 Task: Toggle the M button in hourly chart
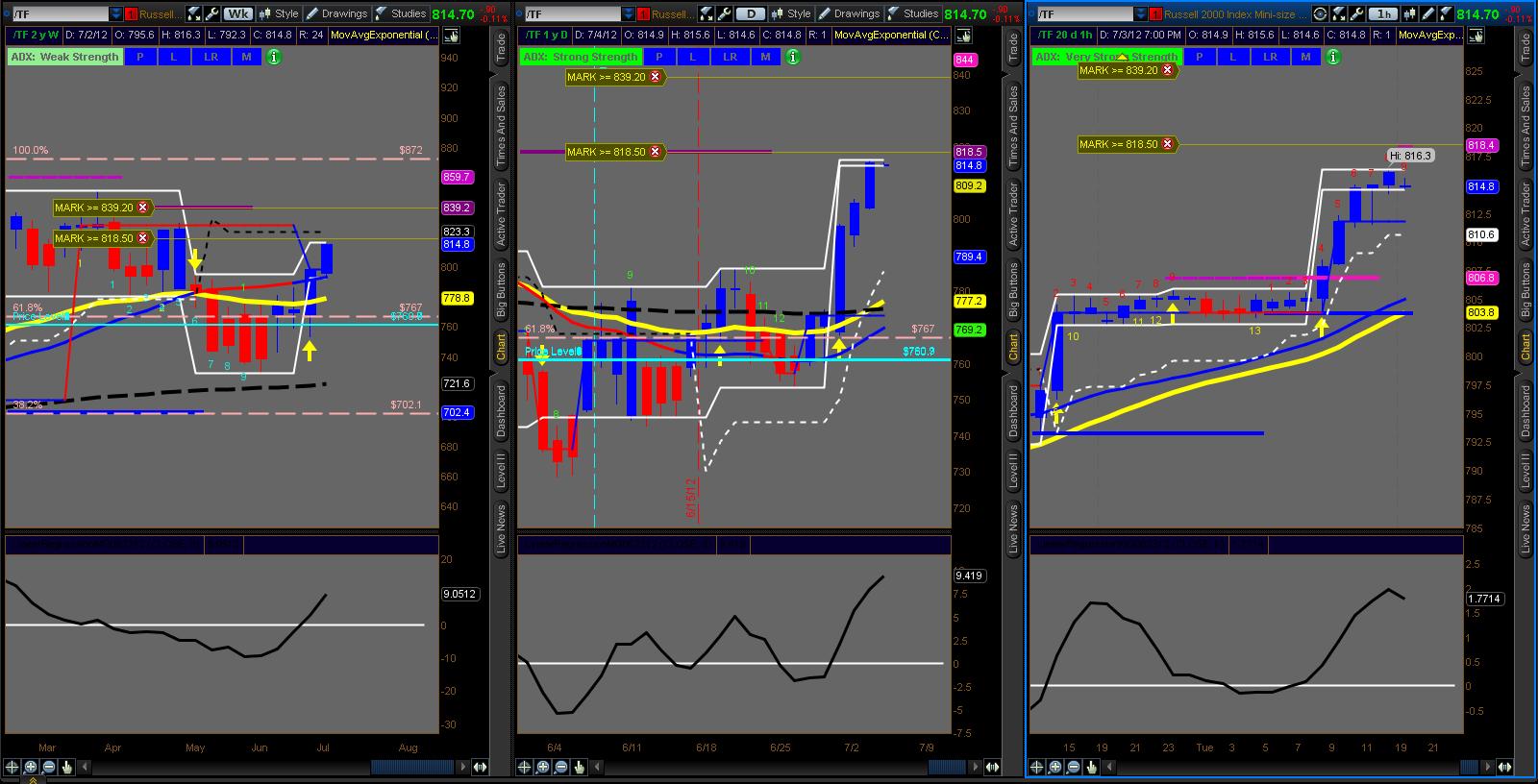tap(1305, 57)
